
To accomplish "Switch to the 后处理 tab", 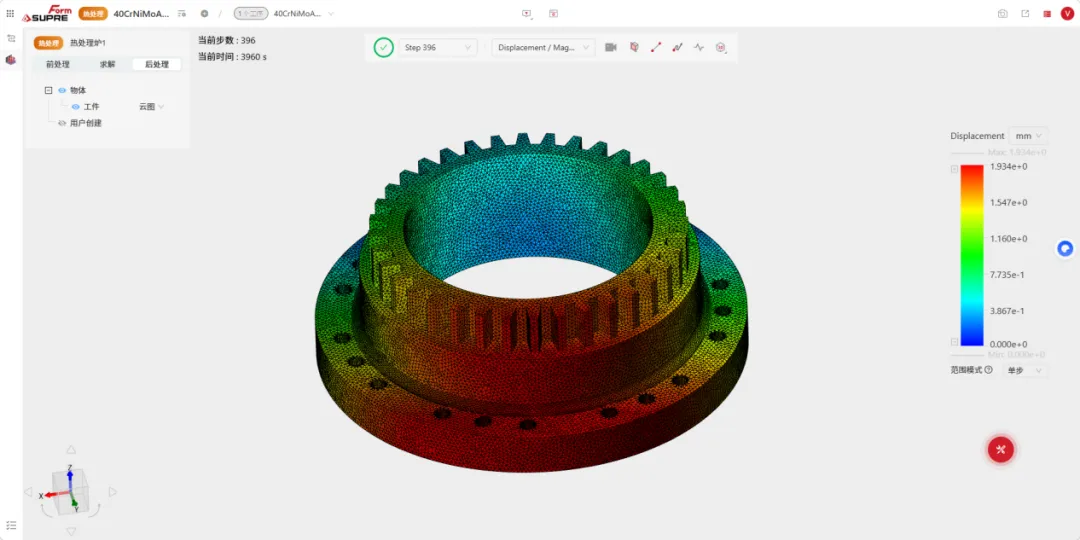I will tap(156, 64).
